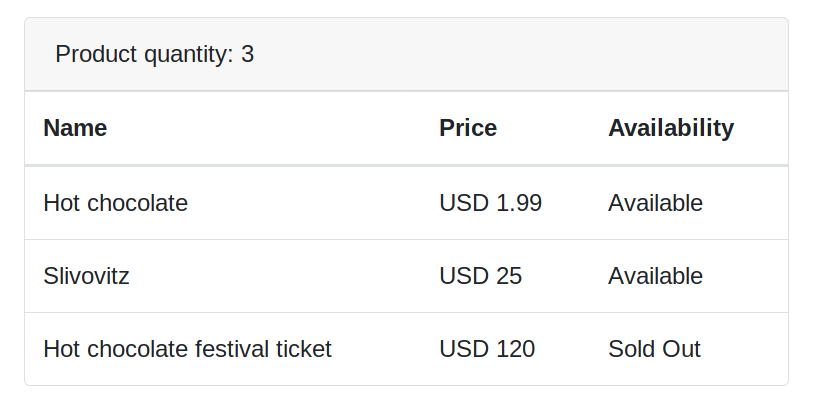Click the Sold Out status cell
Screen dimensions: 814x415
(x=654, y=349)
